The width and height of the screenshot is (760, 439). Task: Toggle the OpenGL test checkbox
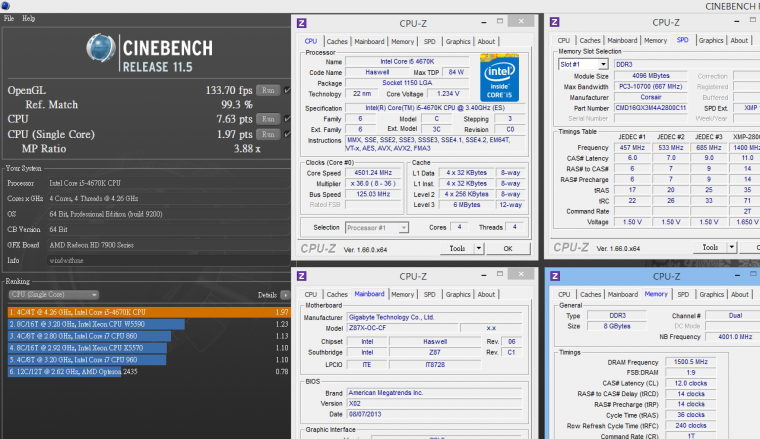coord(287,90)
